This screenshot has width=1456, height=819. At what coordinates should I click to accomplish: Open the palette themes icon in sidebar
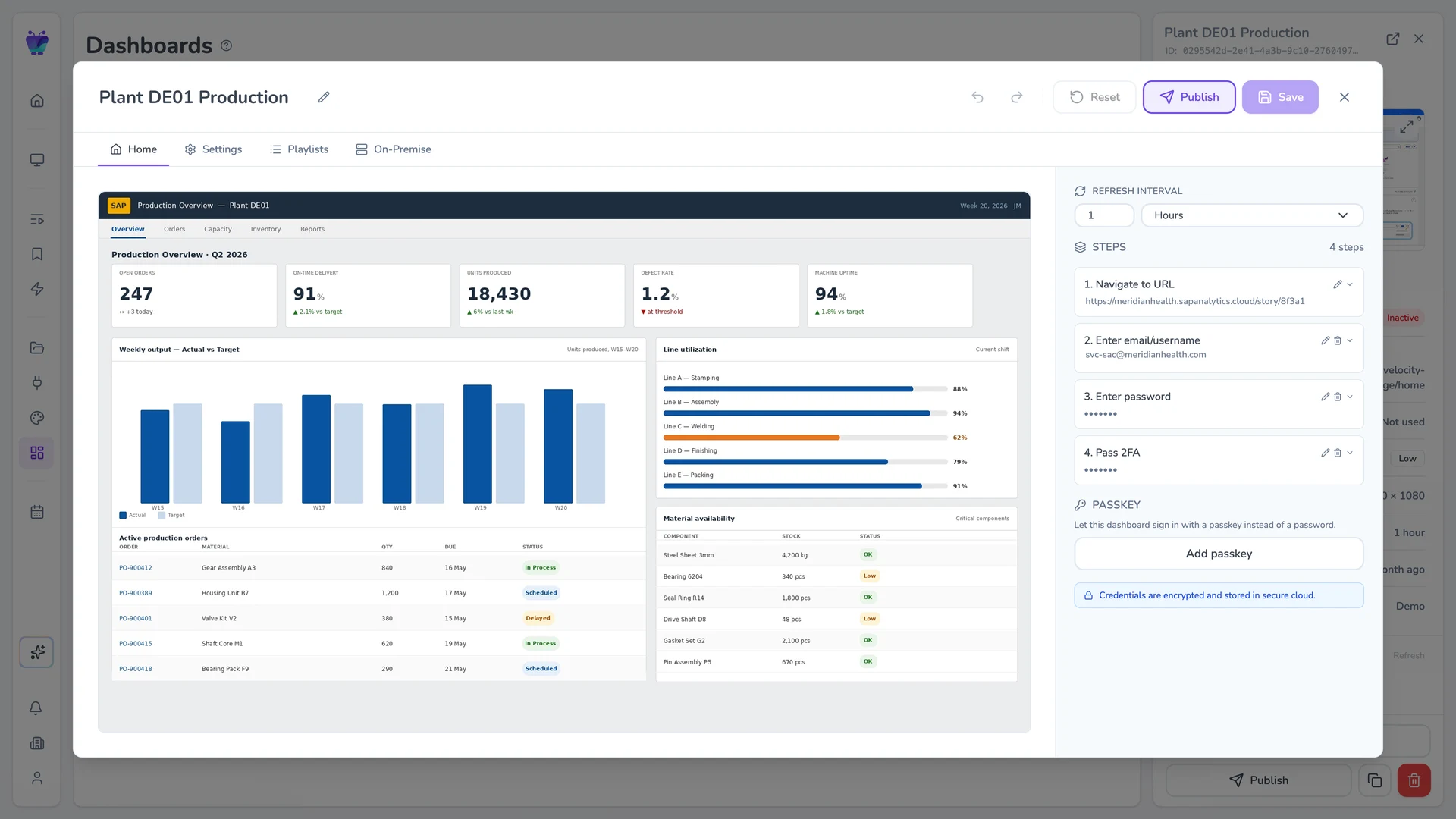pyautogui.click(x=37, y=418)
